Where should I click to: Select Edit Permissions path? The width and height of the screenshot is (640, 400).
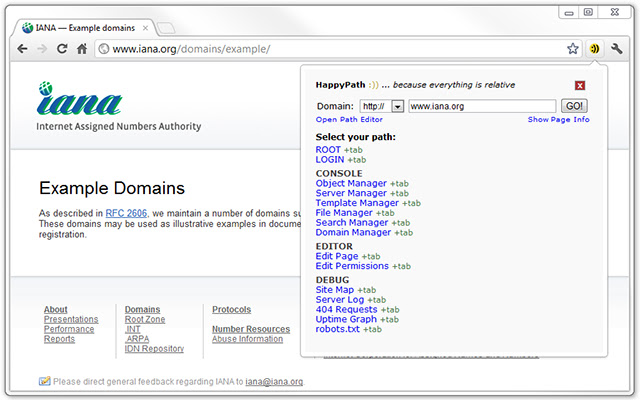(352, 266)
